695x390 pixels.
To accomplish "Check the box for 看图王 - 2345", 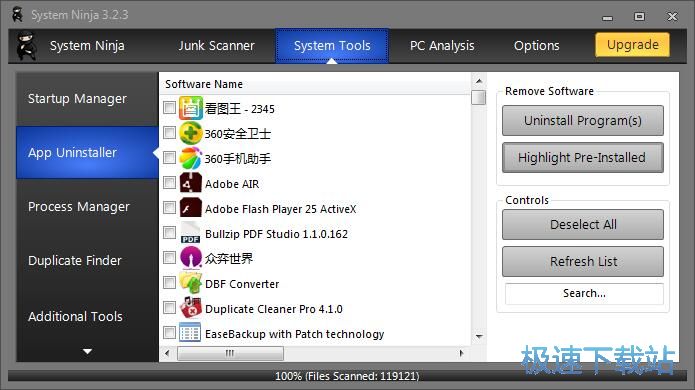I will tap(169, 107).
